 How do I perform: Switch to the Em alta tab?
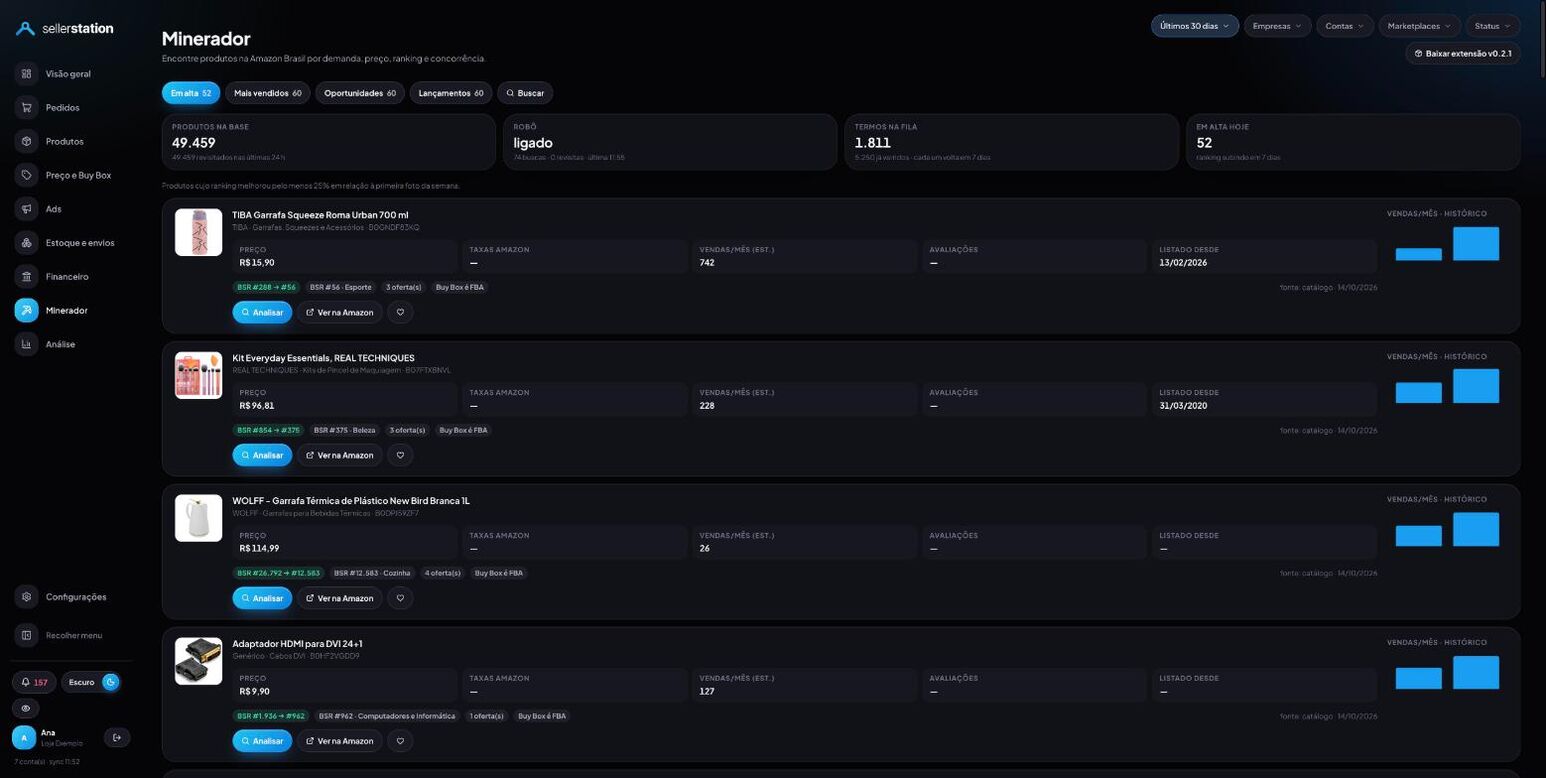click(191, 93)
